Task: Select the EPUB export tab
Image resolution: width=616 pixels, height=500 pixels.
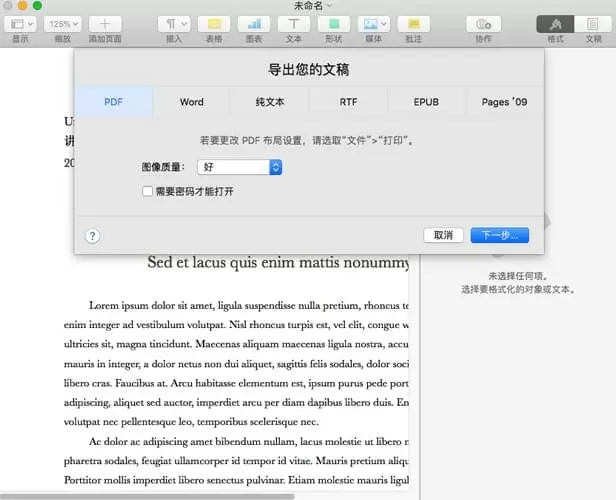Action: (x=426, y=102)
